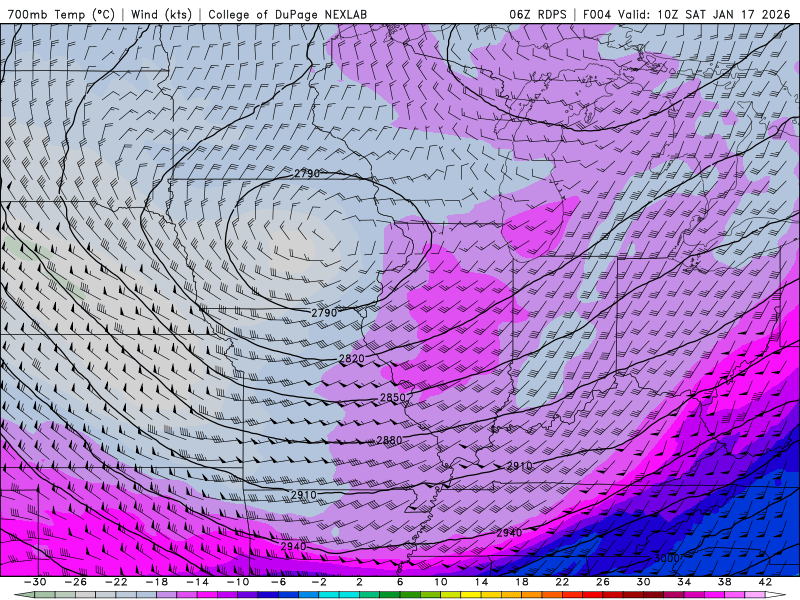Image resolution: width=800 pixels, height=600 pixels.
Task: Click the 14 value on the temperature scale
Action: (x=481, y=582)
